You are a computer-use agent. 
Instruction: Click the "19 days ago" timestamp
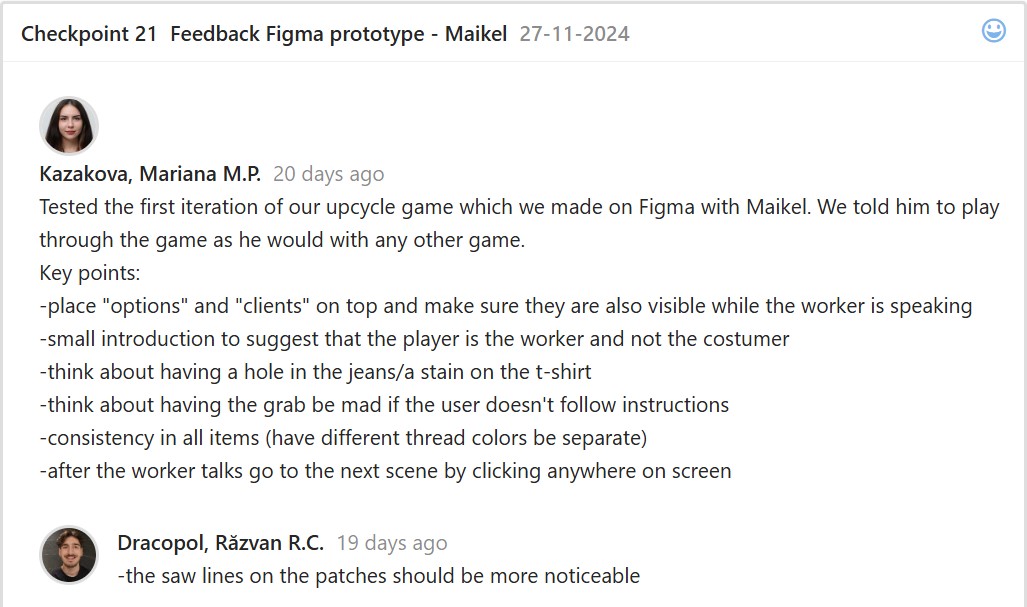point(392,543)
